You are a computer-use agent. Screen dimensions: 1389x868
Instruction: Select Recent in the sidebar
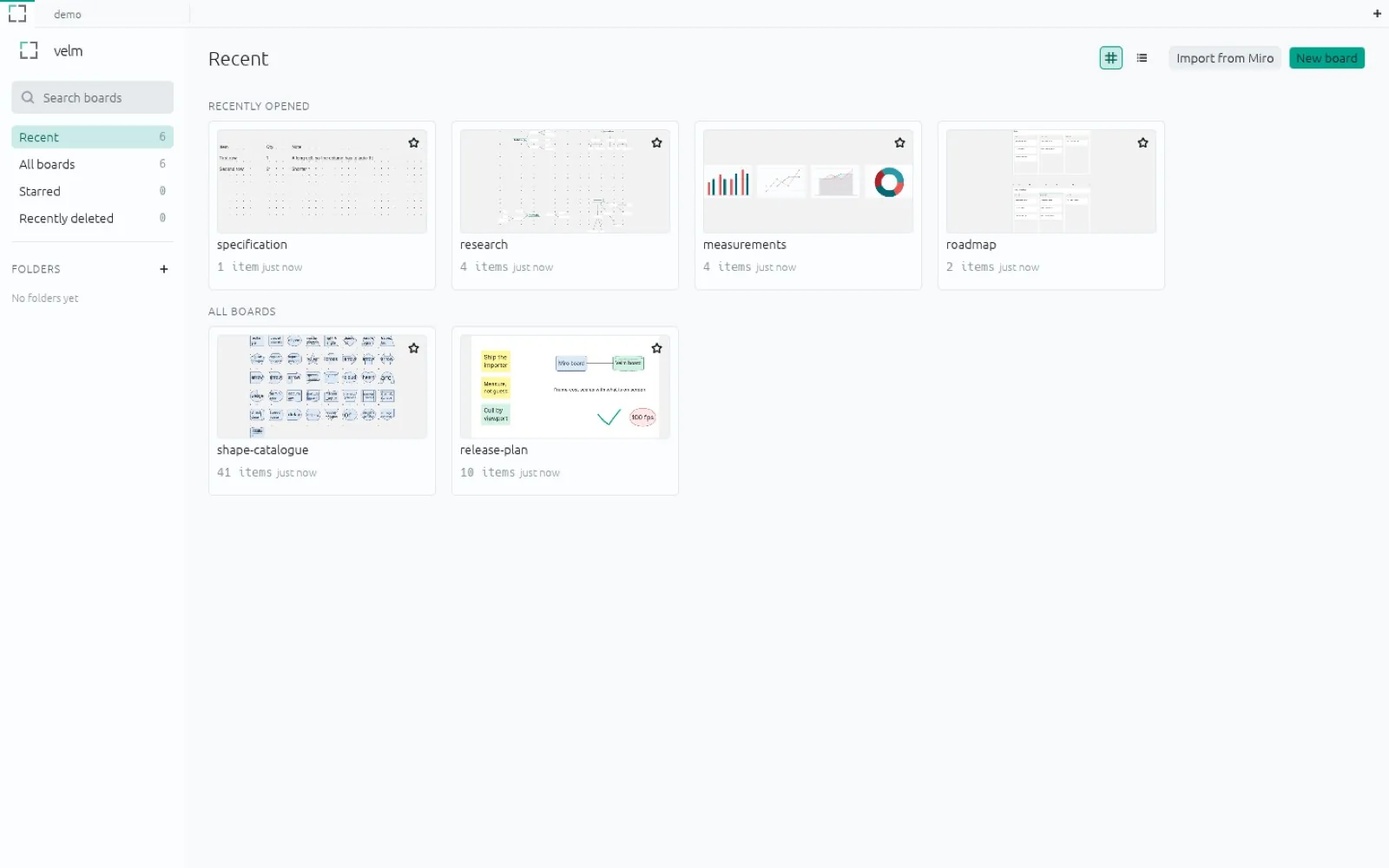pos(92,137)
